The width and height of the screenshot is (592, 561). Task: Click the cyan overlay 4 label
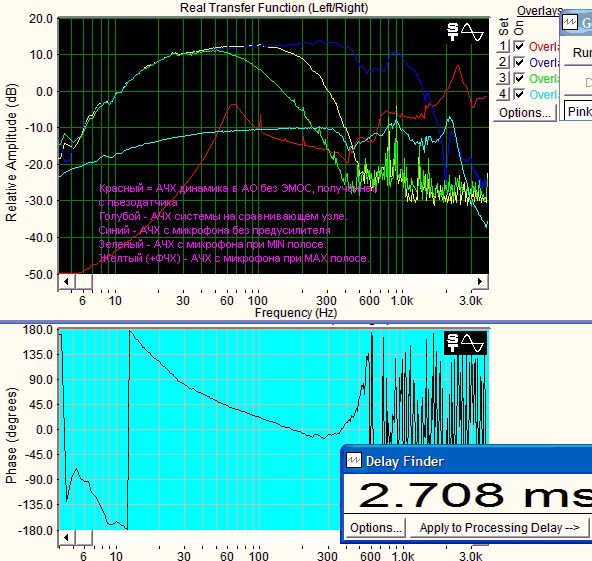pos(544,94)
